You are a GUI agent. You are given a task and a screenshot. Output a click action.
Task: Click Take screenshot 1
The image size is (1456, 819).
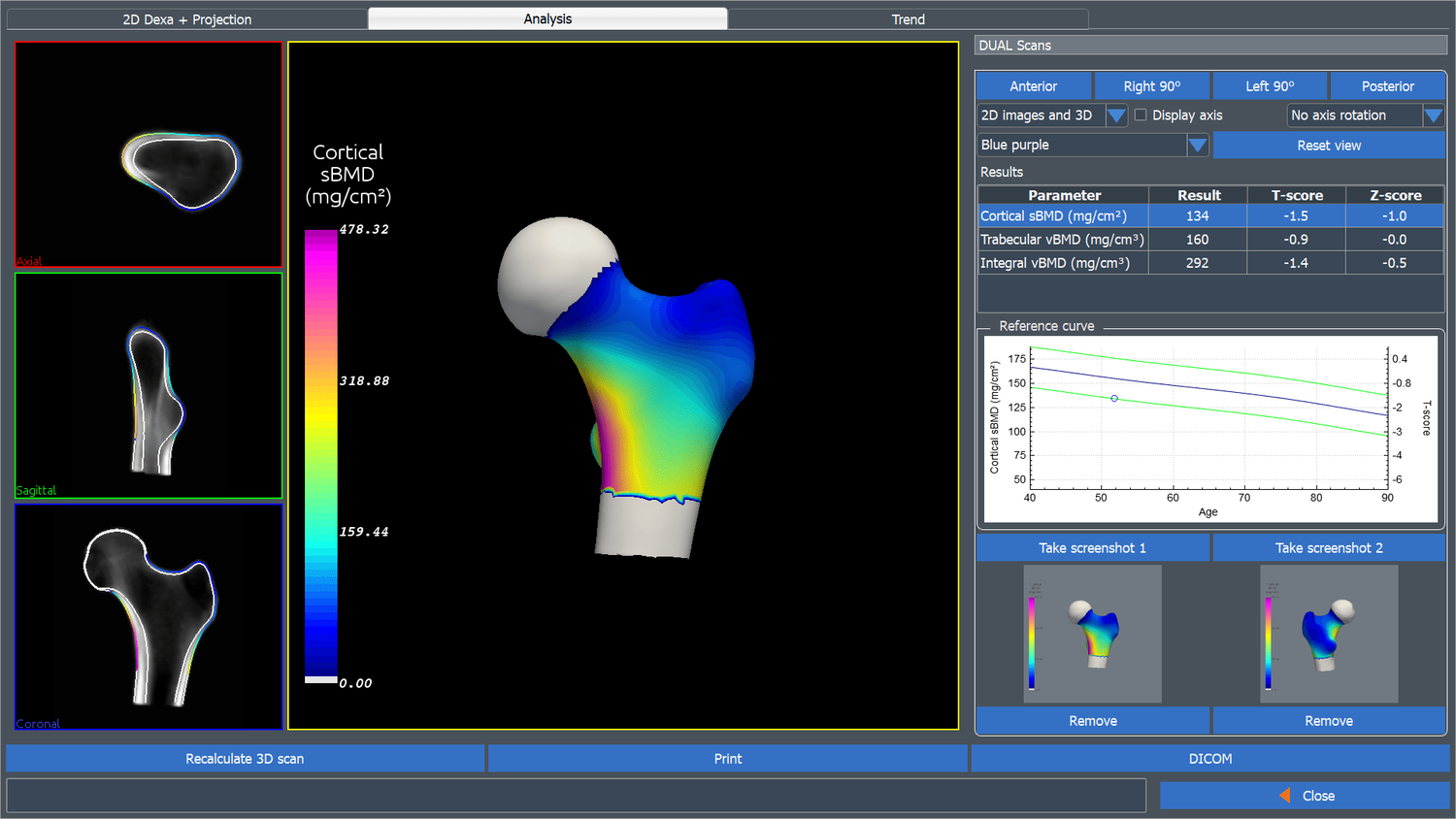coord(1092,546)
